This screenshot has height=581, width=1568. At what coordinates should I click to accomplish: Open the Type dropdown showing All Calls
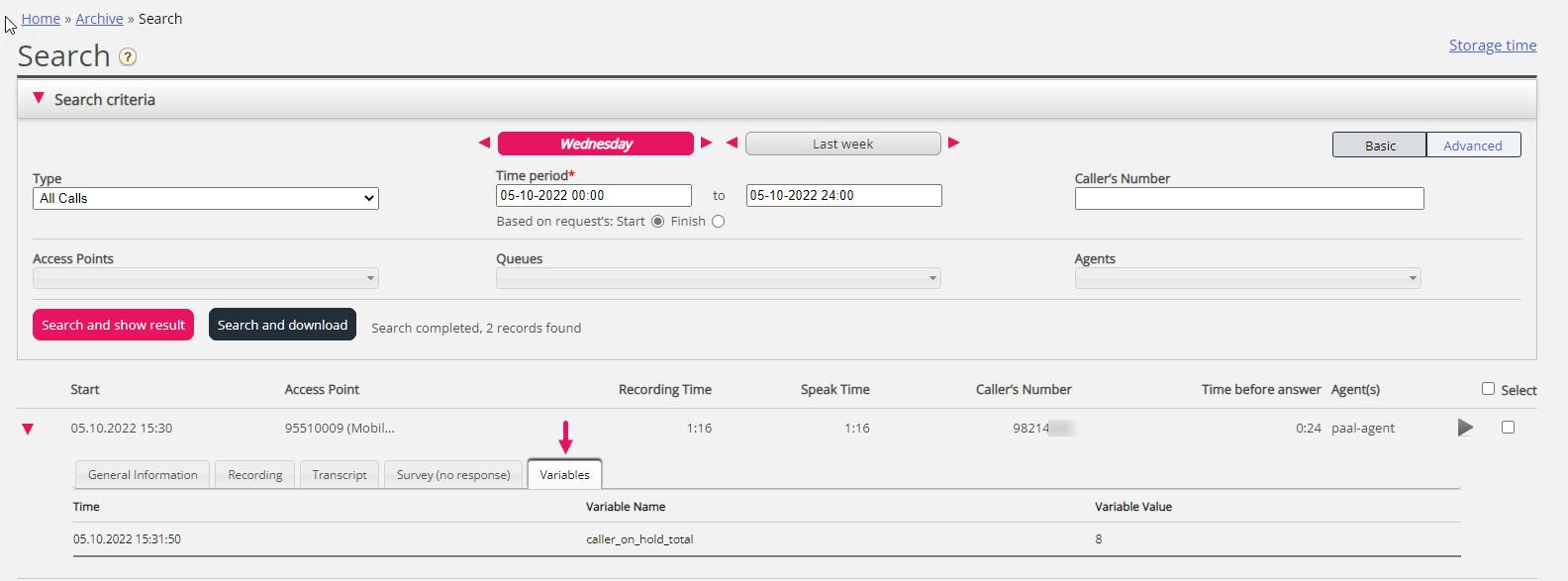pos(206,198)
